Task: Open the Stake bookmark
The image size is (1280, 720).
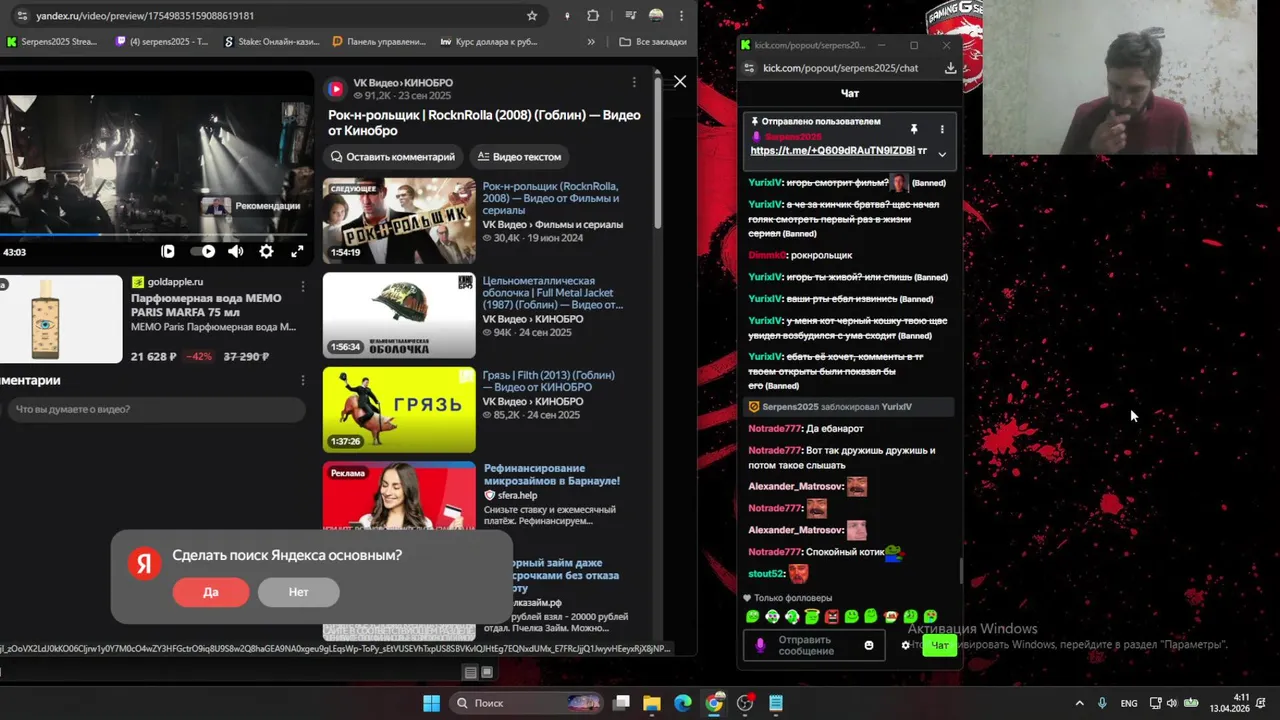Action: (272, 42)
